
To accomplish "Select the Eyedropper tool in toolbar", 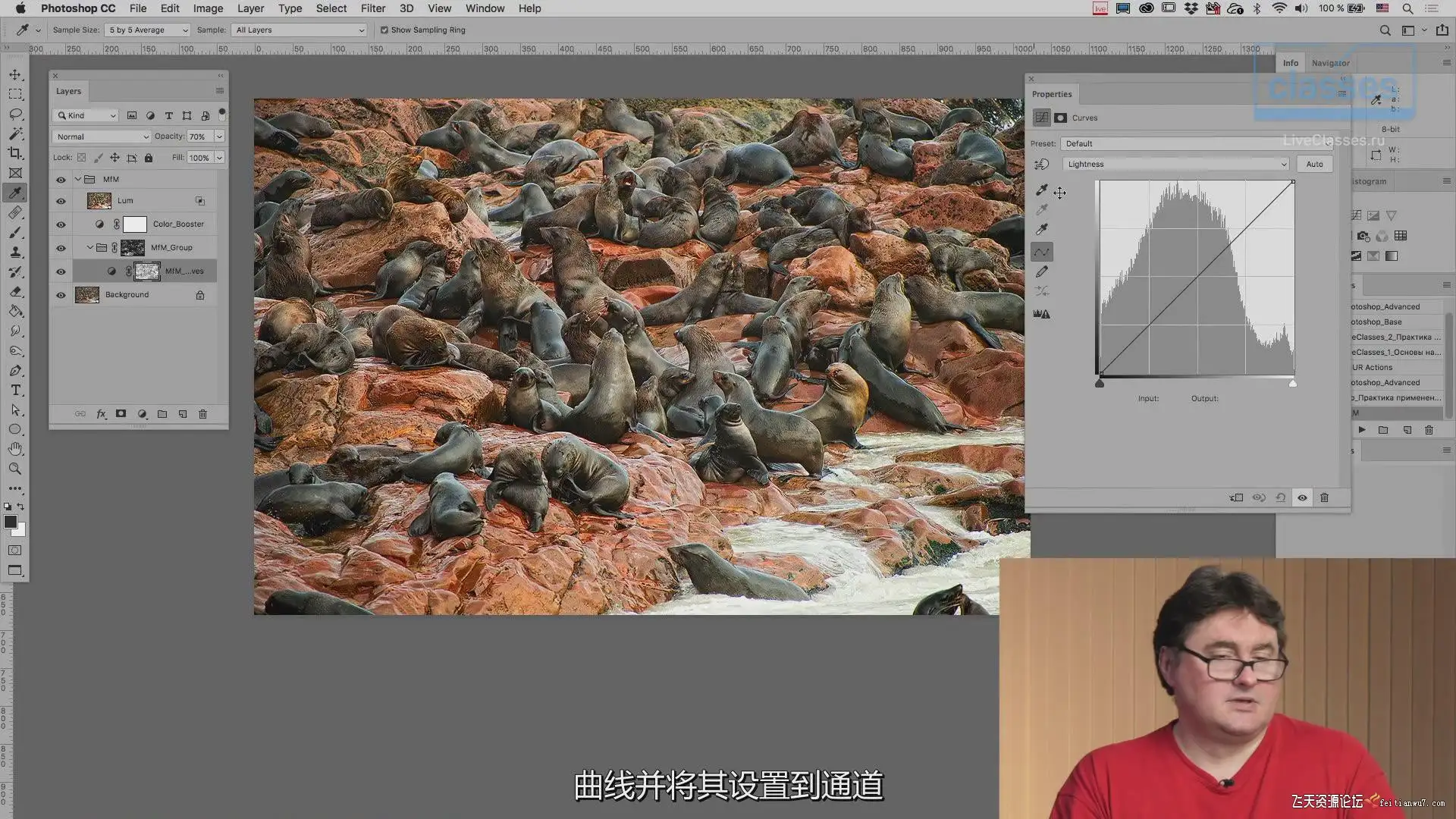I will click(x=15, y=193).
